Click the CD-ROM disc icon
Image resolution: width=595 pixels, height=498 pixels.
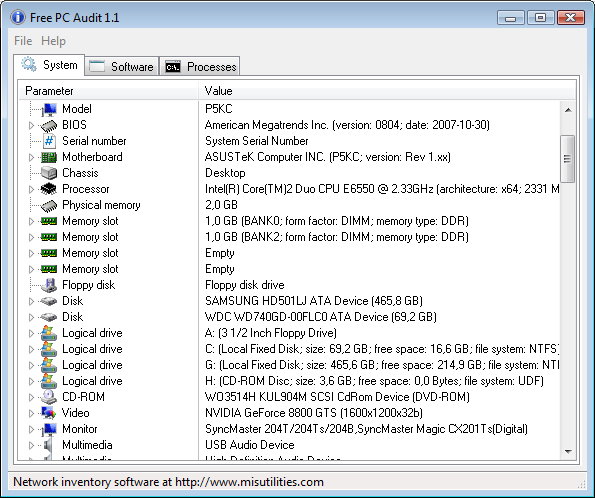[49, 397]
